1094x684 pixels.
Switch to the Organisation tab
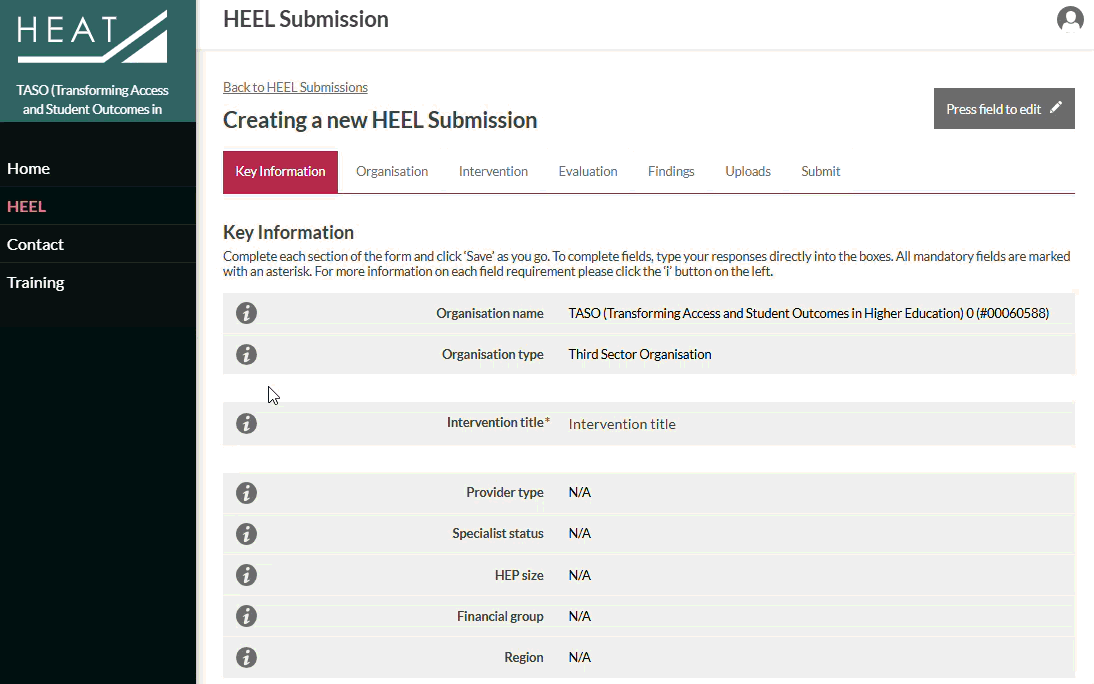392,172
